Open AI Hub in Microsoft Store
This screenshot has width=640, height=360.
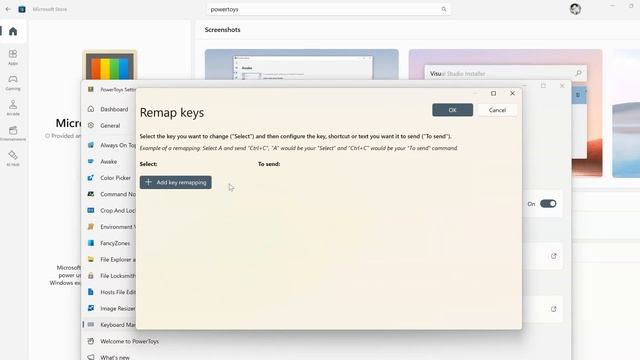(13, 158)
